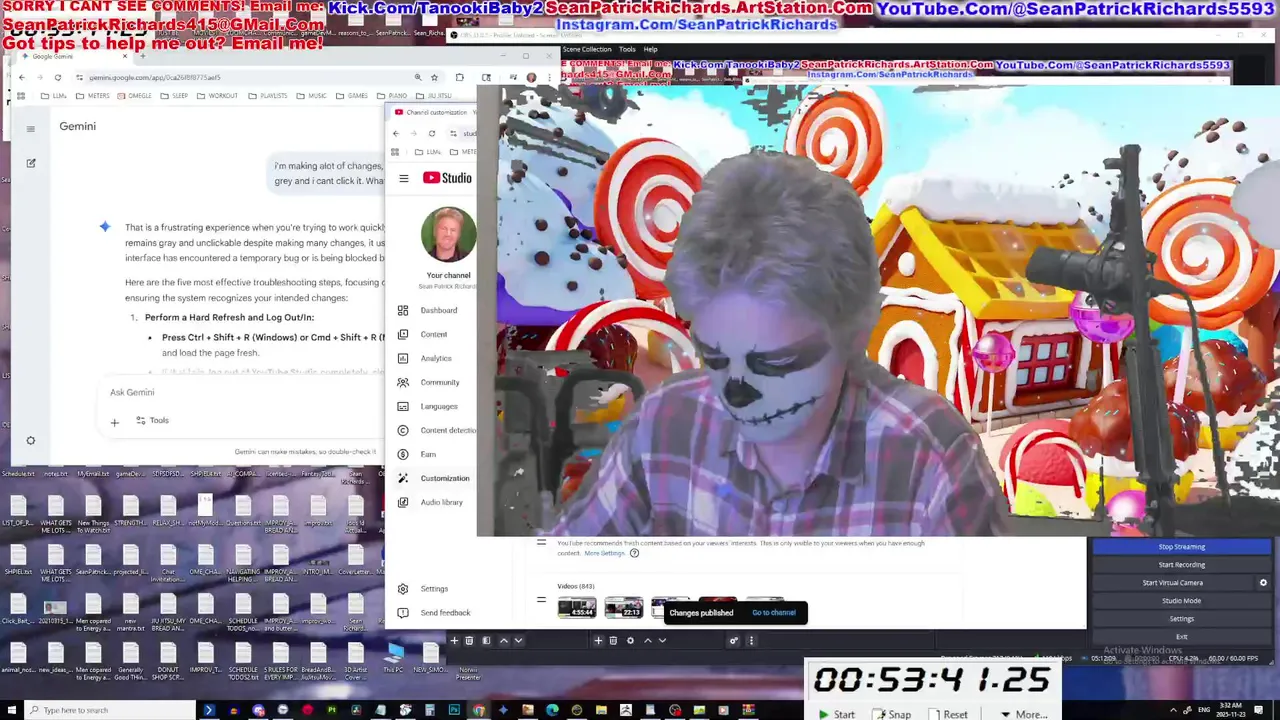Click Start Virtual Camera in OBS

point(1173,583)
